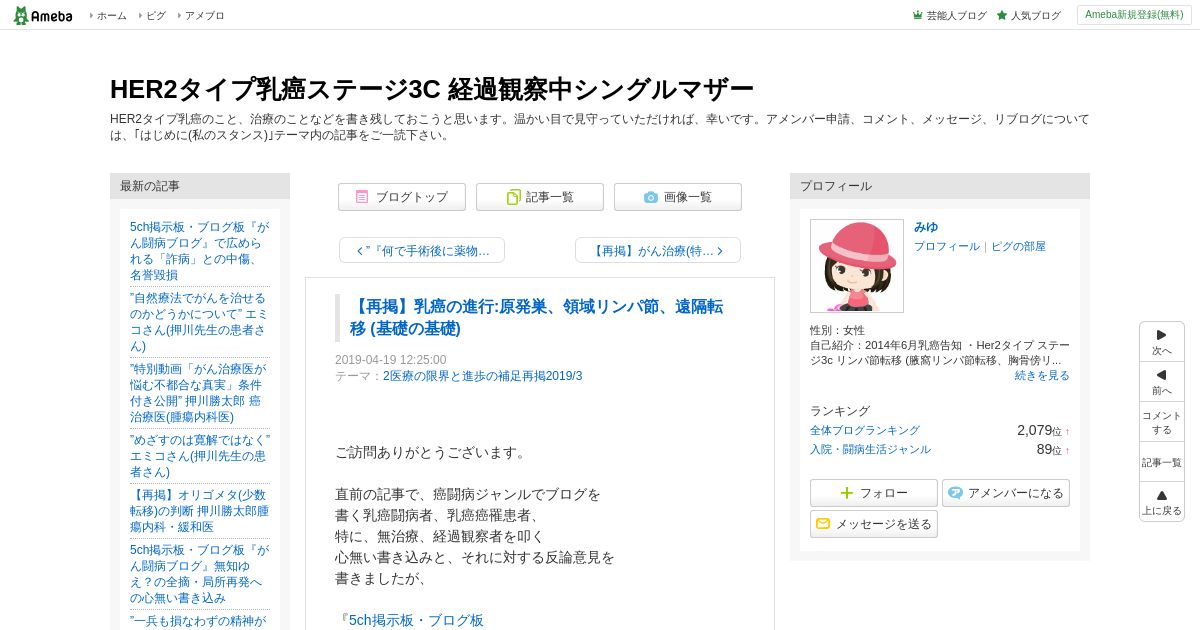This screenshot has width=1200, height=630.
Task: Follow the 5ch掲示板・ブログ板 link in article body
Action: 416,620
